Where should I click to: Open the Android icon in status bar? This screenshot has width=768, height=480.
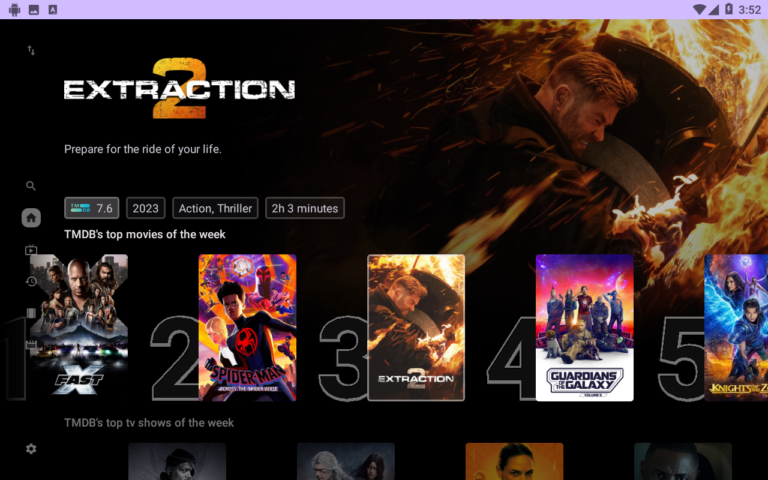(14, 9)
